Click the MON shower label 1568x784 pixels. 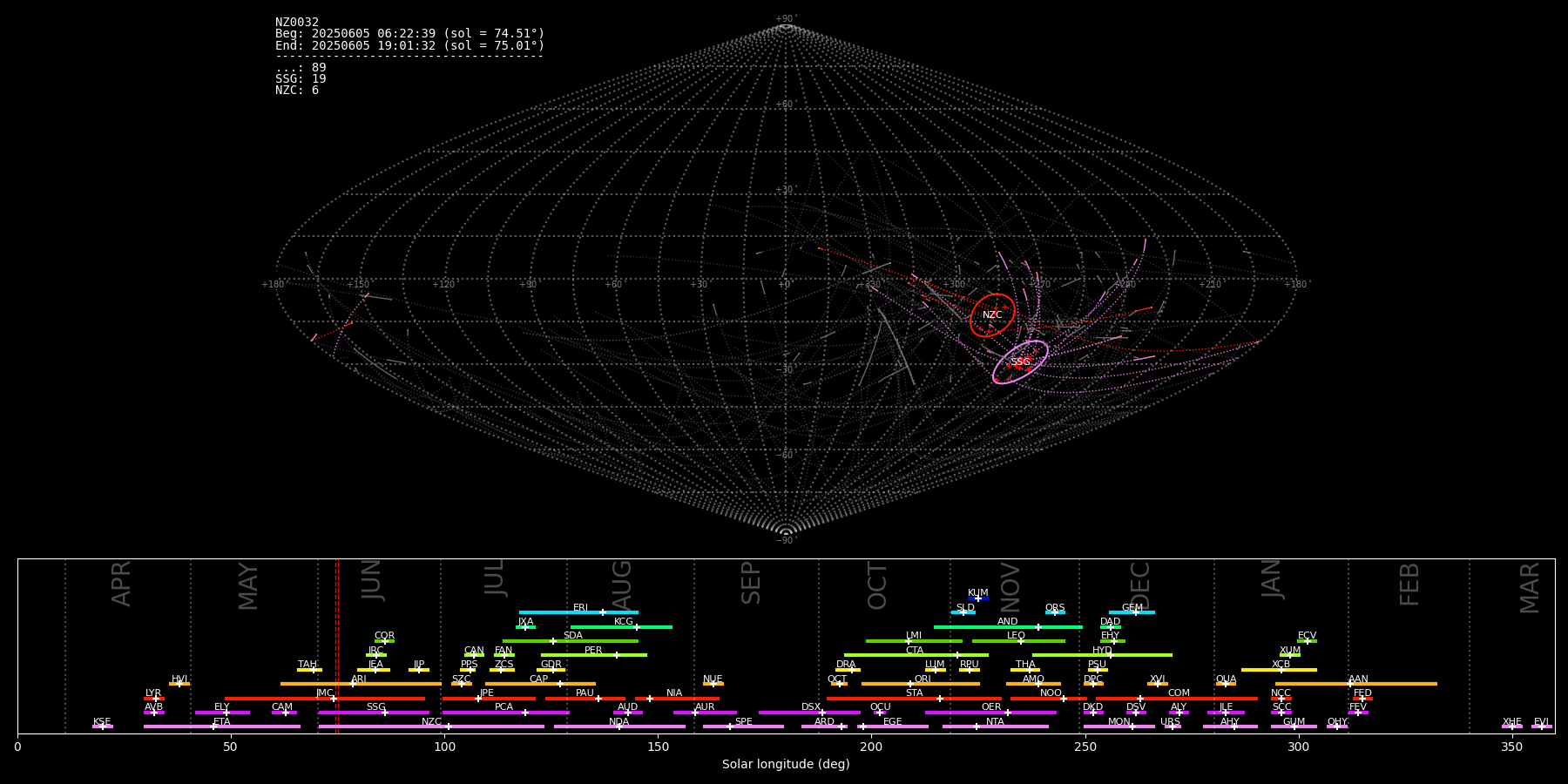click(x=1119, y=722)
